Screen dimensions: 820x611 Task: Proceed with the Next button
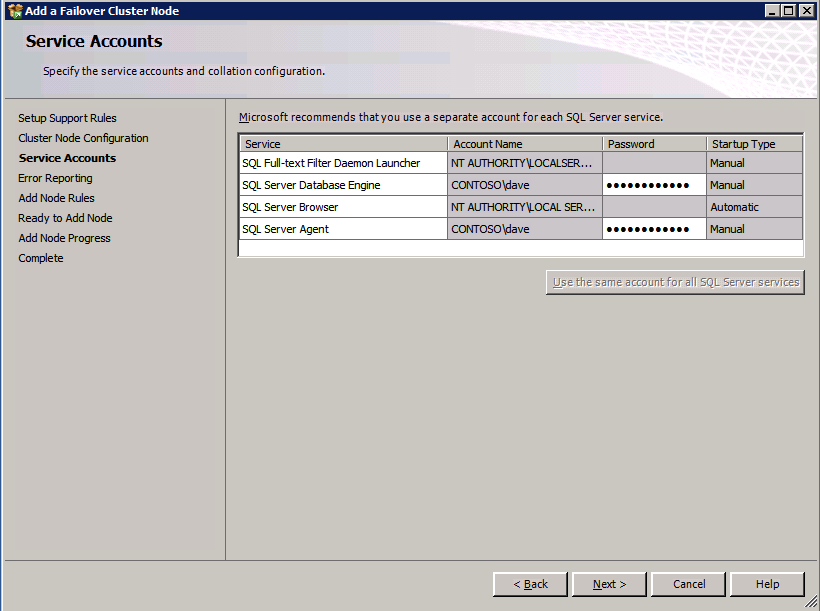(609, 584)
